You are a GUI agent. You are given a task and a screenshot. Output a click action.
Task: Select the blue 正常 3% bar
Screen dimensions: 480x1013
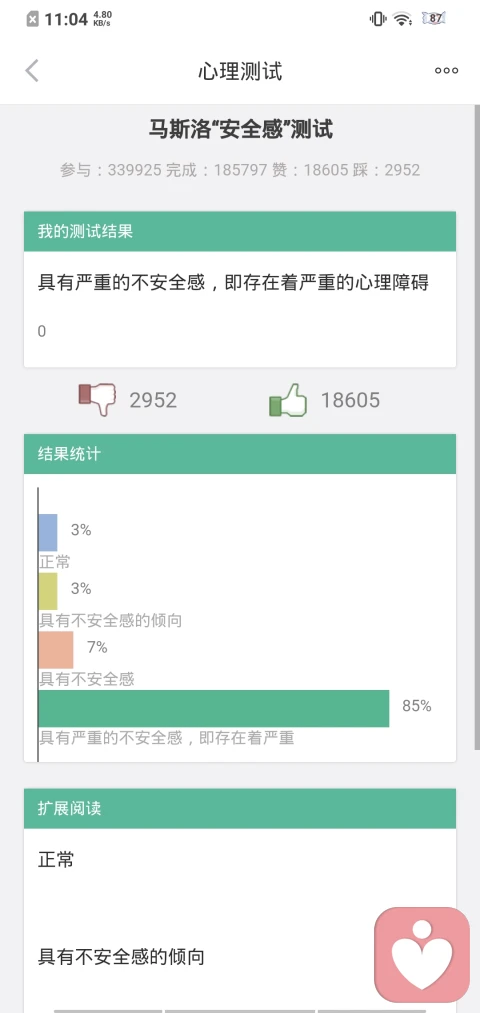(x=48, y=532)
